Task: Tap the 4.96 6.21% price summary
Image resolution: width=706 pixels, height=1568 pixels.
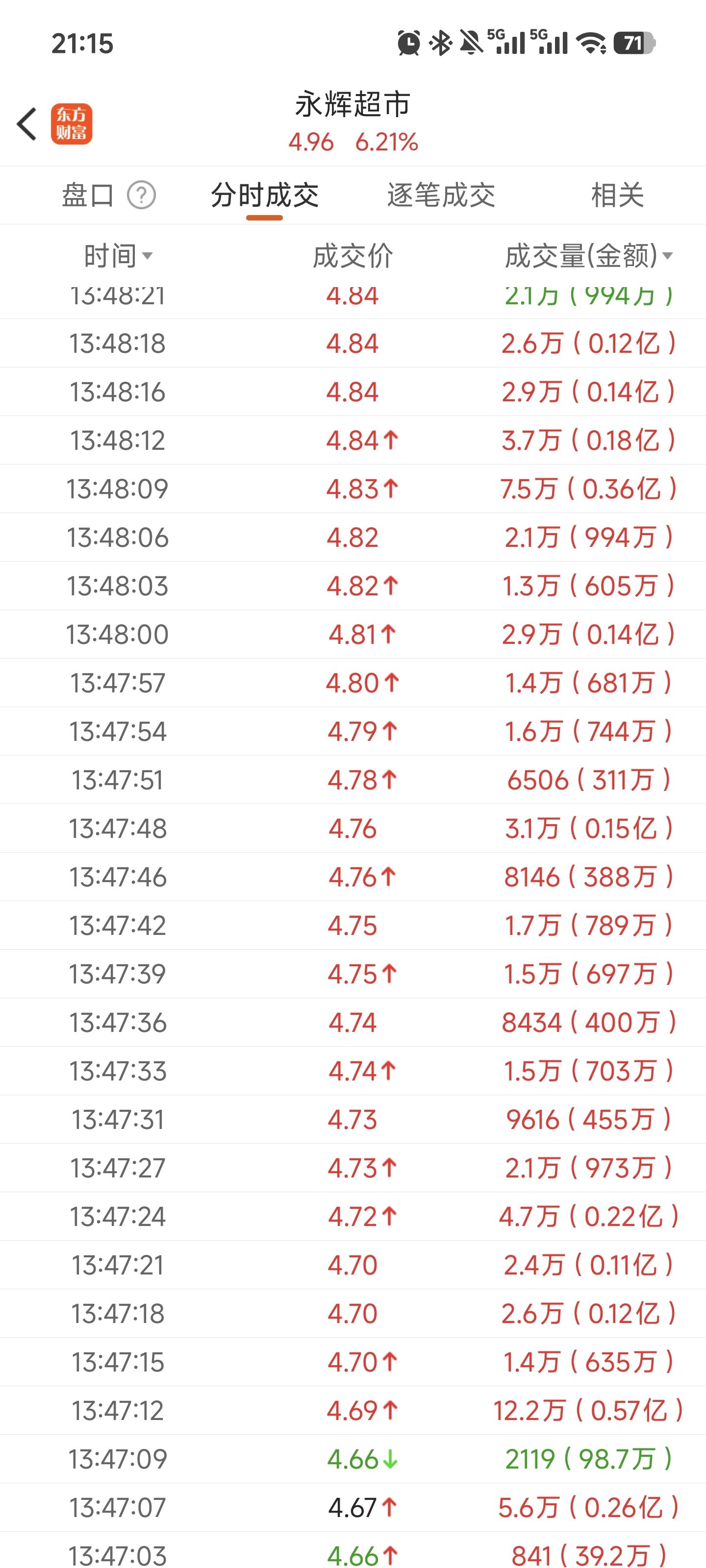Action: pos(353,143)
